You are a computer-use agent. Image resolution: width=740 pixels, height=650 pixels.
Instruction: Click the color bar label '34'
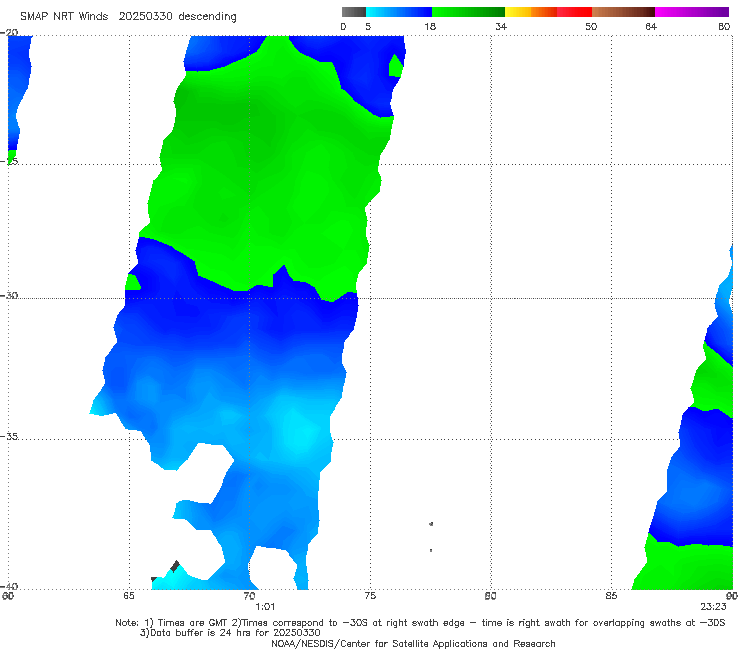(x=501, y=26)
